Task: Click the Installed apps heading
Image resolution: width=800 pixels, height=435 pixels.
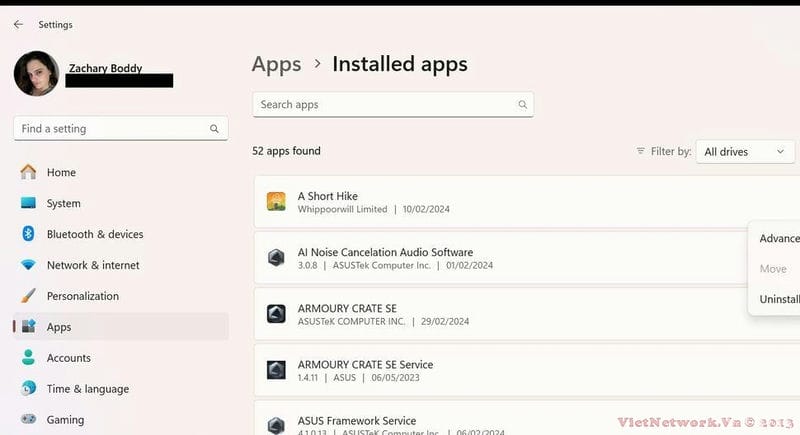Action: (x=400, y=64)
